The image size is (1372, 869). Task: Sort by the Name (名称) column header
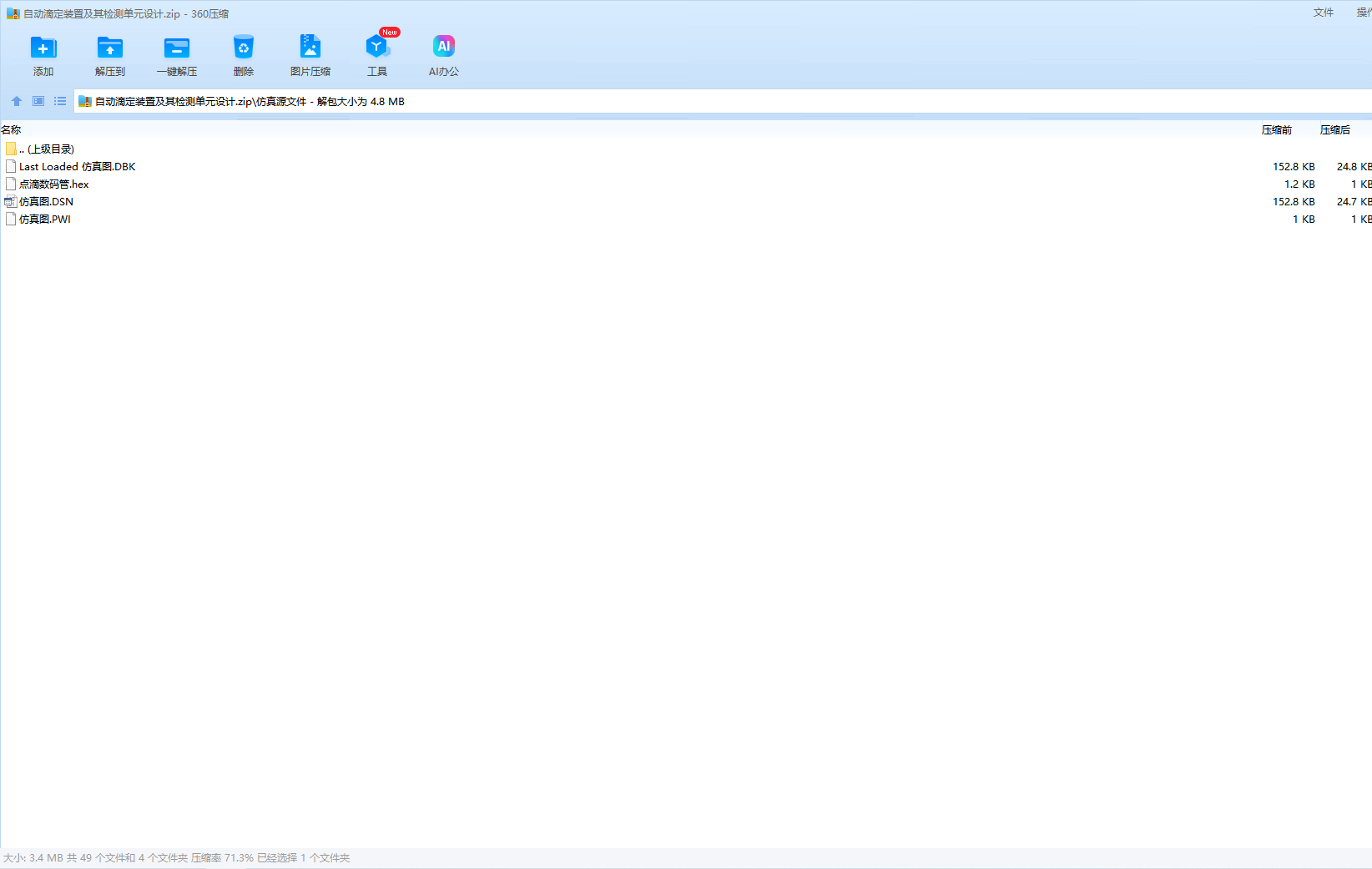pyautogui.click(x=12, y=129)
